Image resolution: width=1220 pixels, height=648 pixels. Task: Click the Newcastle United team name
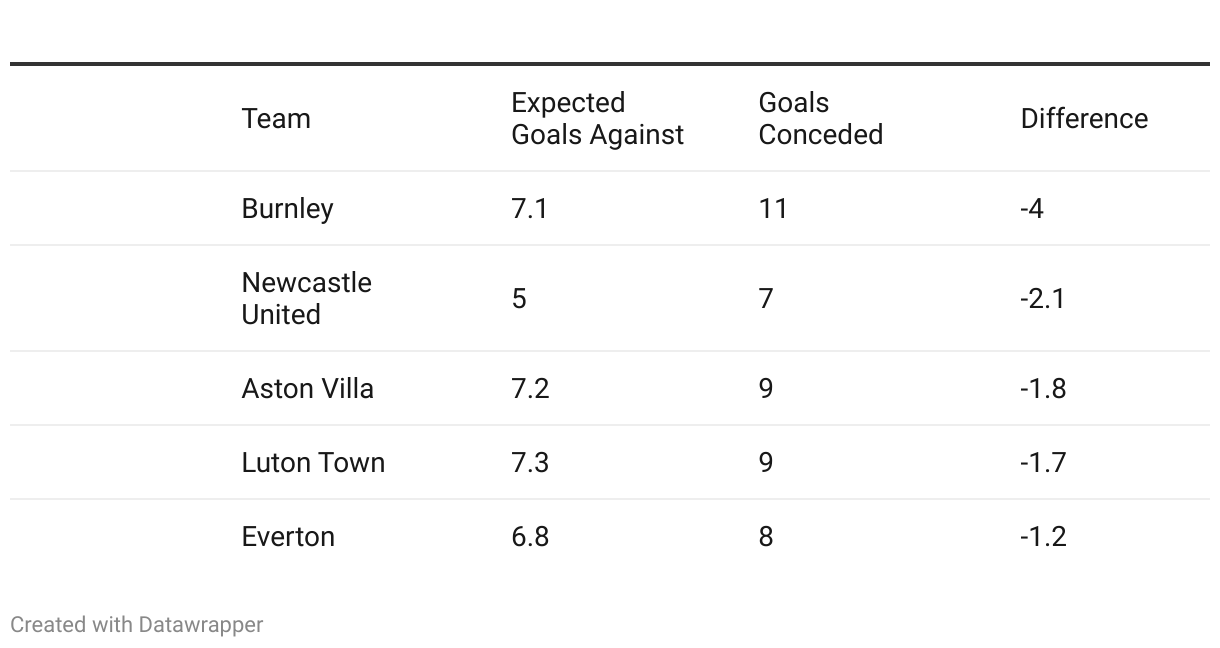point(306,298)
